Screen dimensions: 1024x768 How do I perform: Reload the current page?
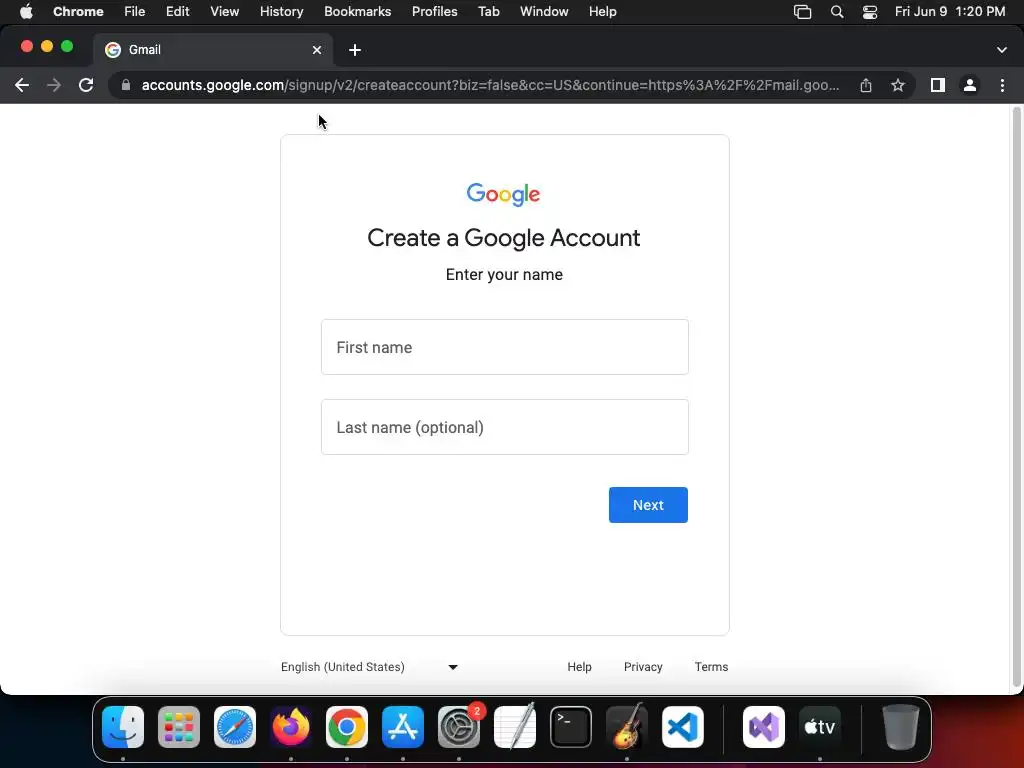tap(86, 85)
